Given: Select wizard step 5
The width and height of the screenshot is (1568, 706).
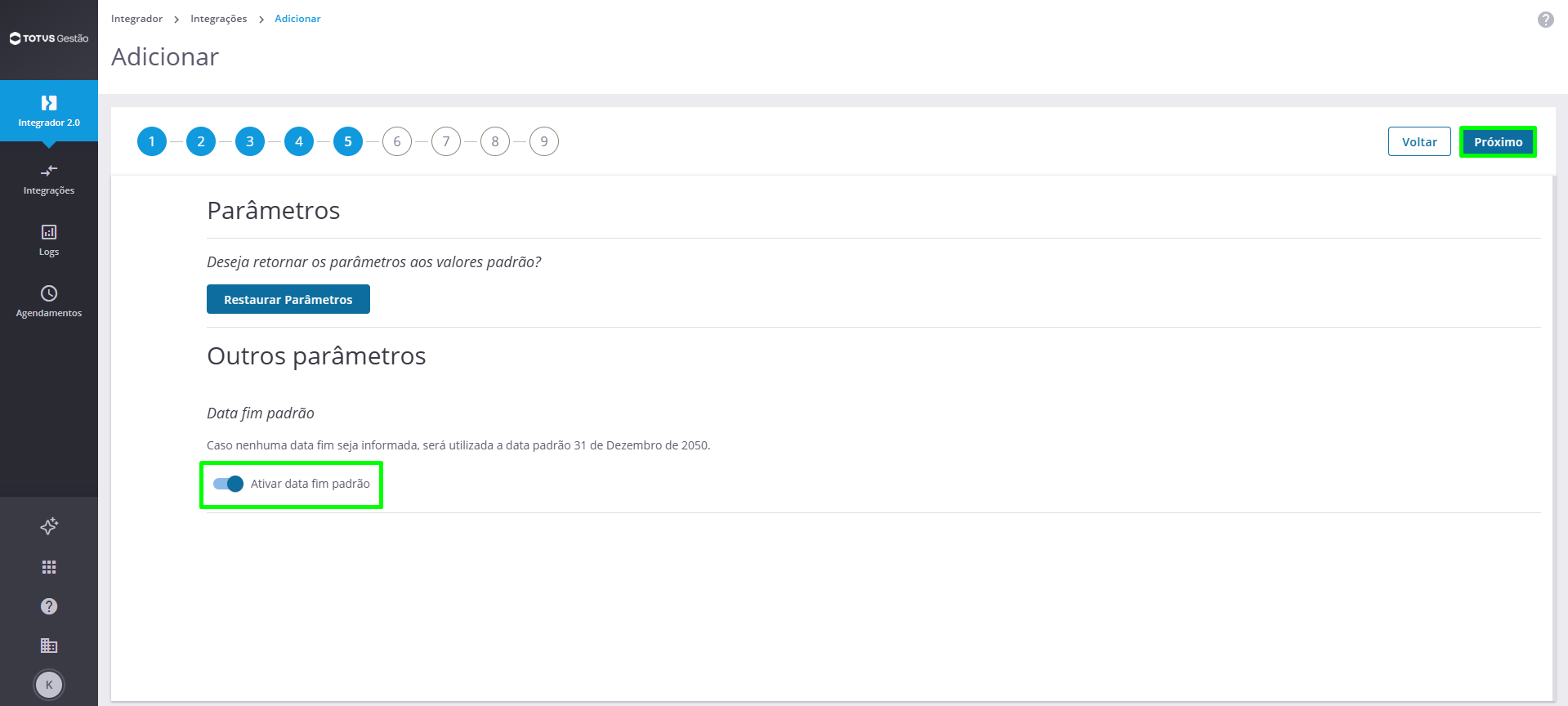Looking at the screenshot, I should (x=348, y=141).
